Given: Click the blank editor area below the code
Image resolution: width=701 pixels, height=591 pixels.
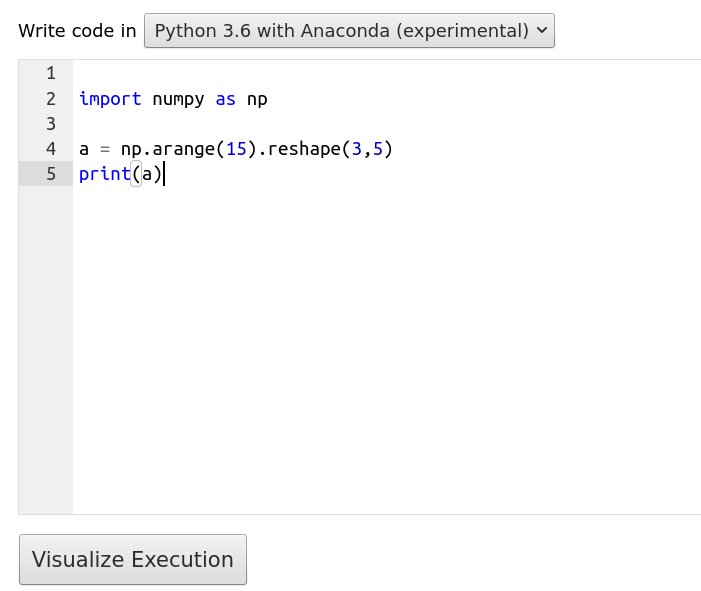Looking at the screenshot, I should (380, 350).
